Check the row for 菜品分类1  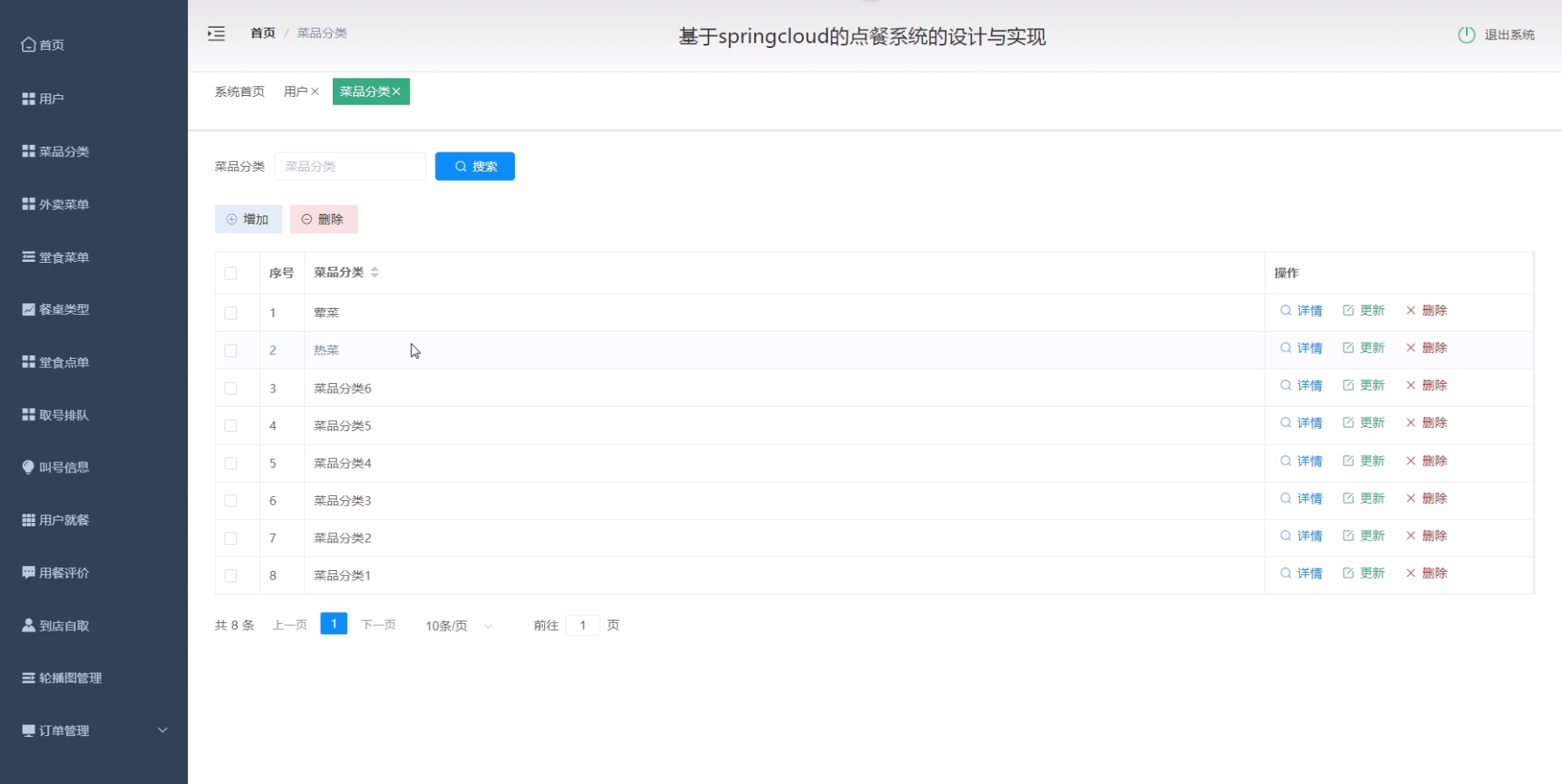[231, 575]
